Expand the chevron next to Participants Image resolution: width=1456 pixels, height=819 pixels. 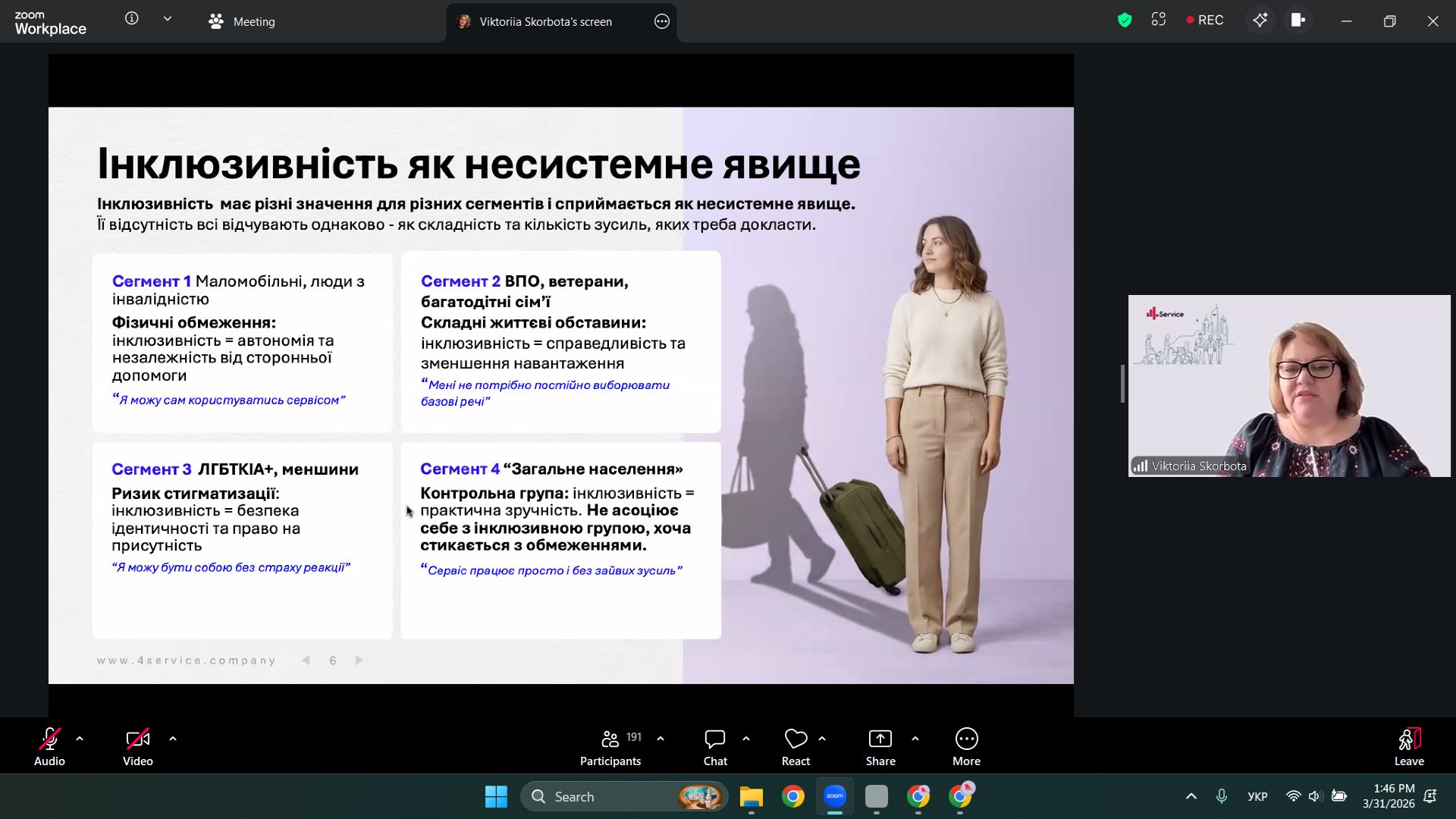(x=661, y=739)
